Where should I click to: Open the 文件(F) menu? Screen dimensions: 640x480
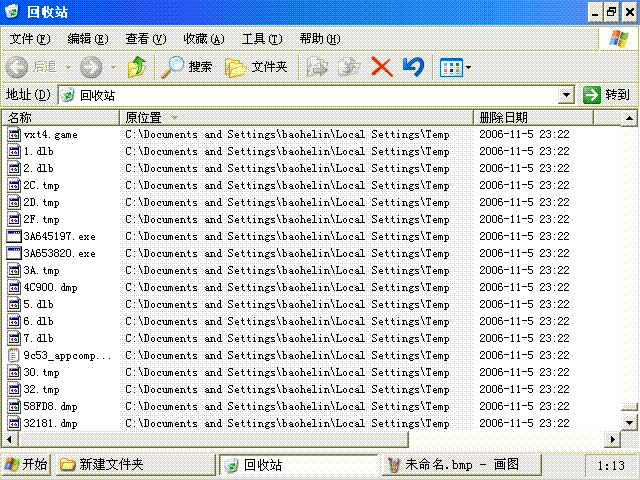(30, 39)
